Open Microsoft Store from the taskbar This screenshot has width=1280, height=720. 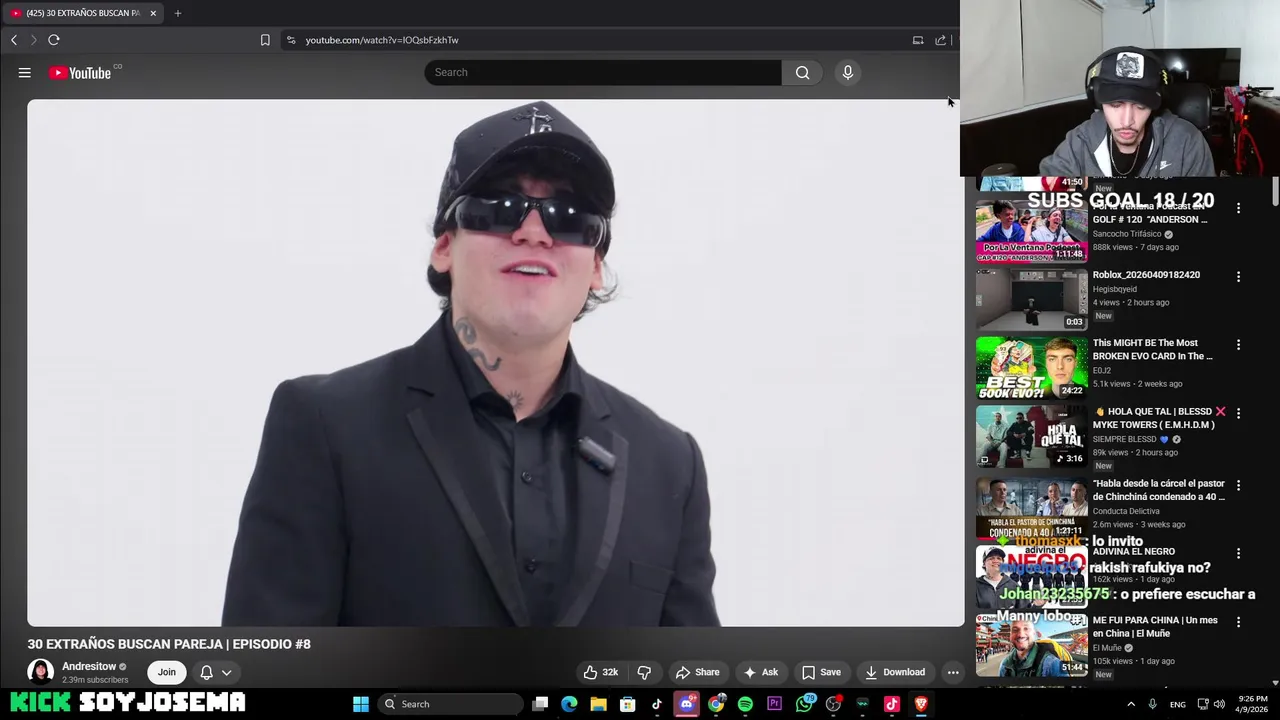pyautogui.click(x=627, y=704)
